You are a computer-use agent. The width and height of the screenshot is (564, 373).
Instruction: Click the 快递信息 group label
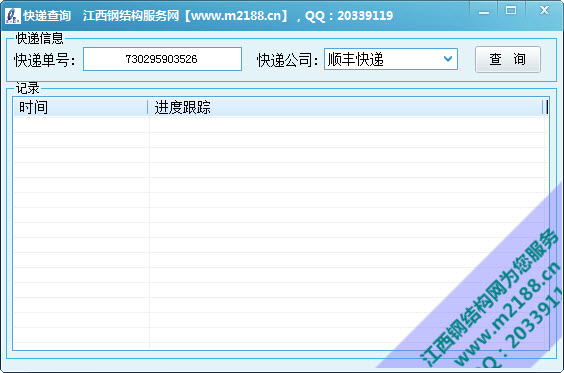pyautogui.click(x=39, y=38)
